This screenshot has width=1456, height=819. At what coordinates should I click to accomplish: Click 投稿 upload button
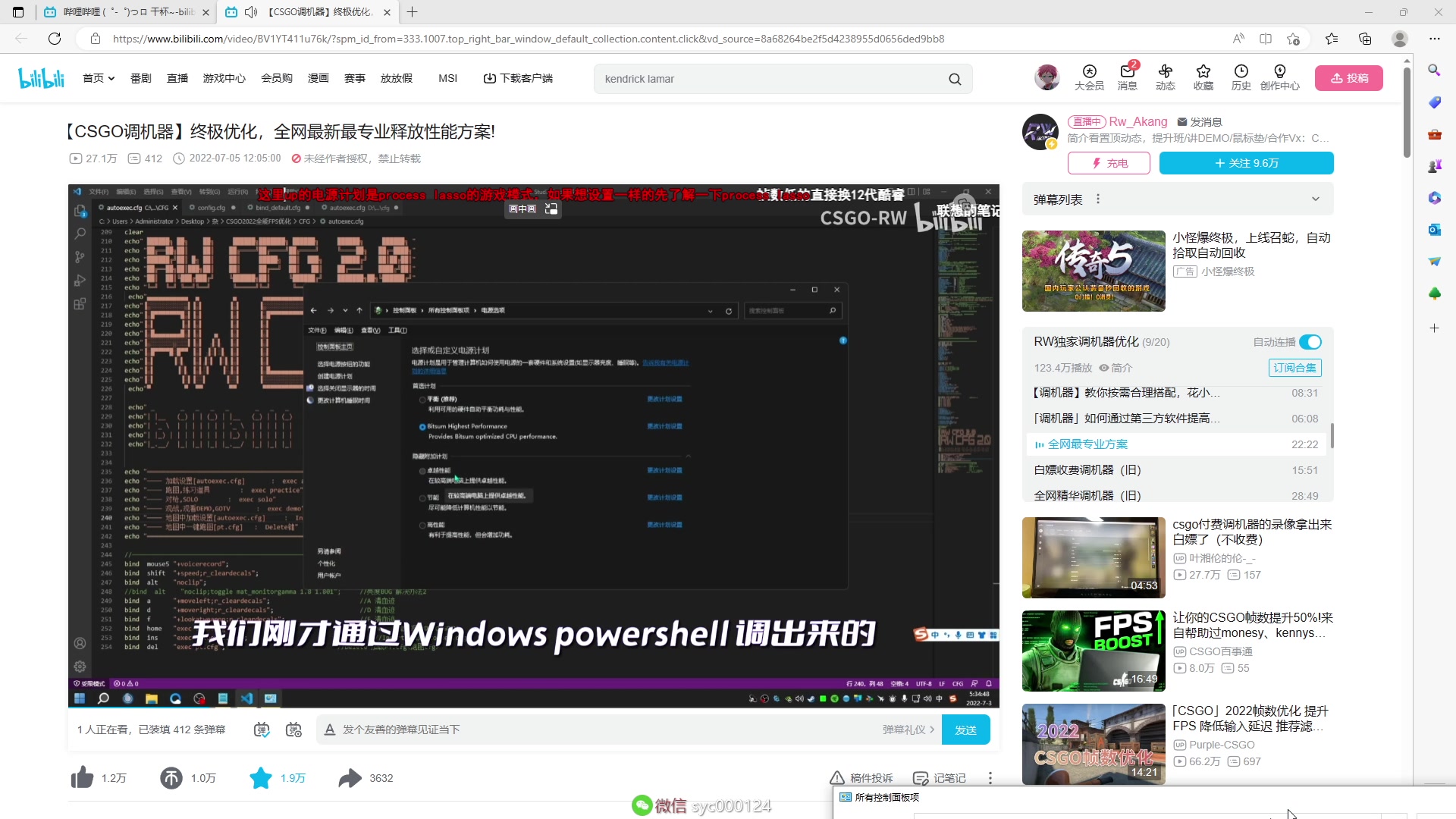(x=1349, y=78)
